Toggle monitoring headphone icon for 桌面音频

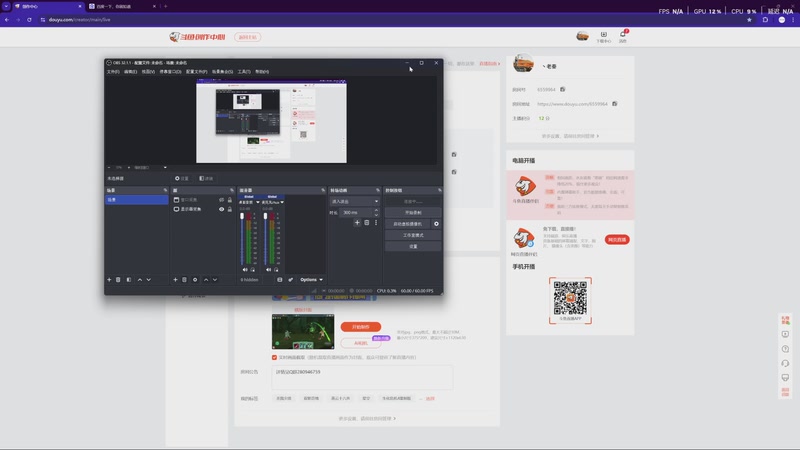pos(253,269)
